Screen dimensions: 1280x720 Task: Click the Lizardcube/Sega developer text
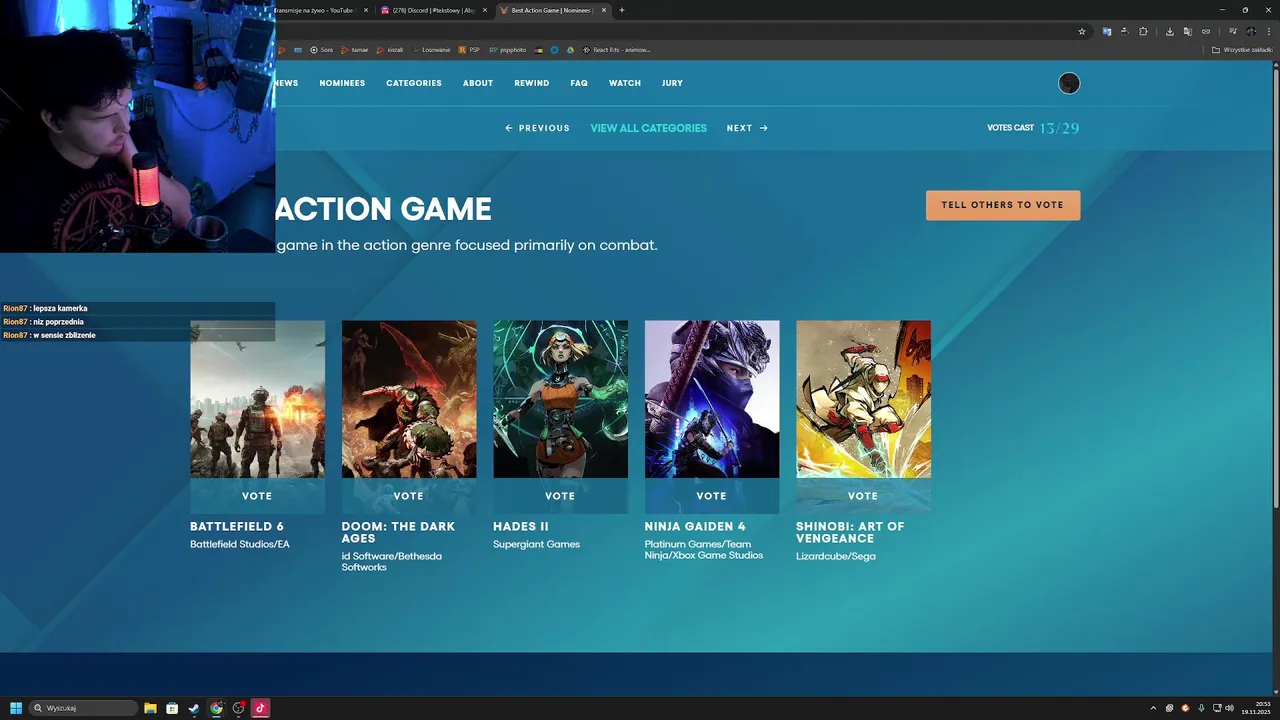coord(835,556)
